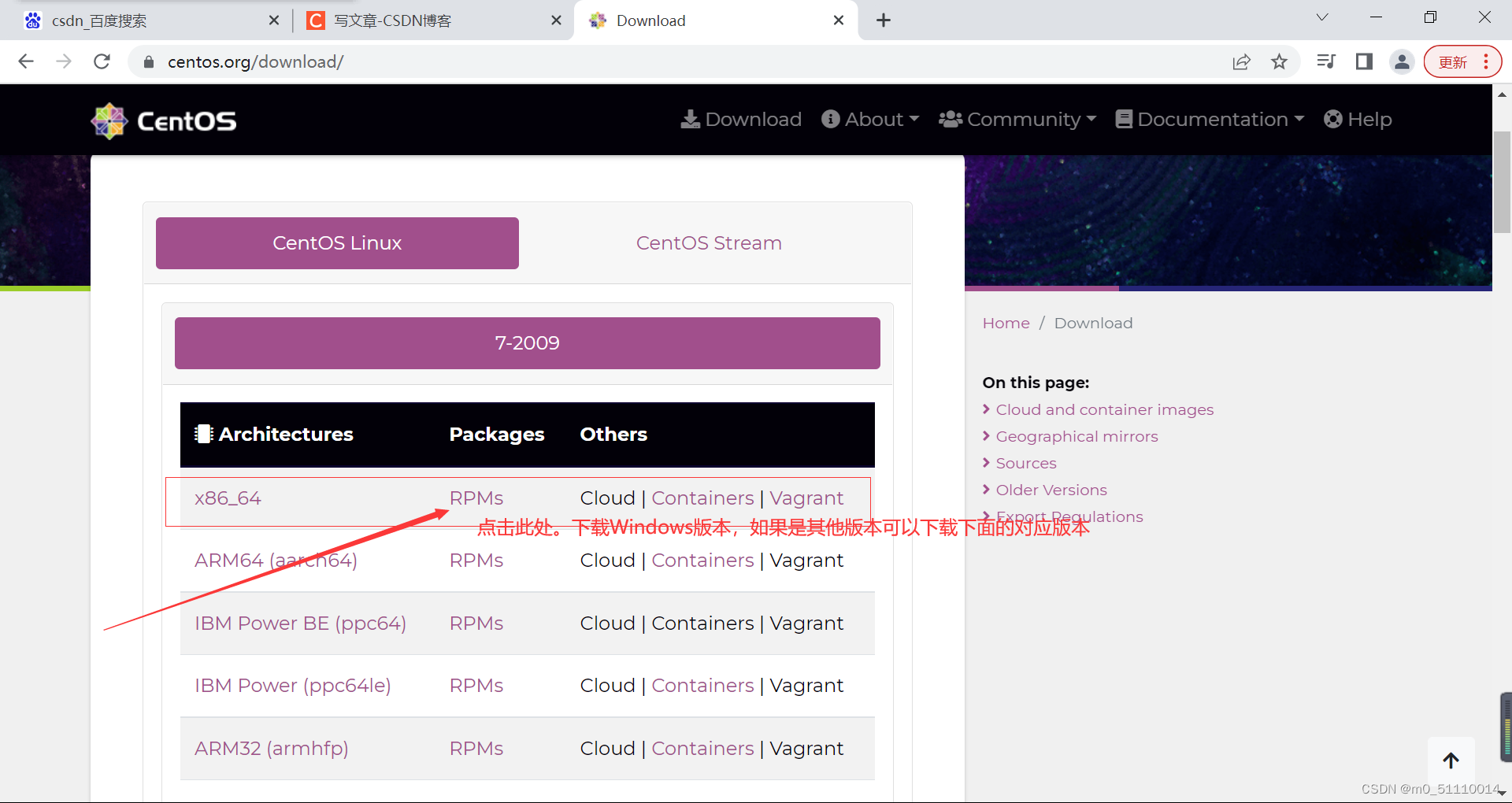Jump to Older Versions section
The width and height of the screenshot is (1512, 803).
pyautogui.click(x=1051, y=490)
